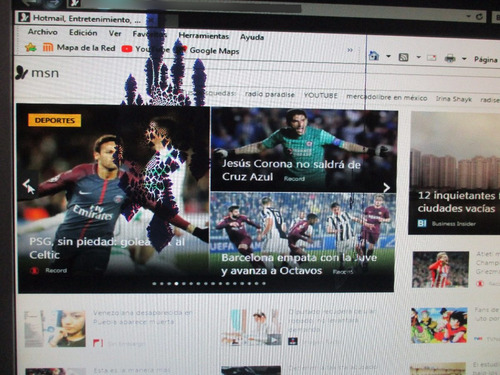Expand the favorites bar overflow chevron
The width and height of the screenshot is (500, 375).
(350, 50)
